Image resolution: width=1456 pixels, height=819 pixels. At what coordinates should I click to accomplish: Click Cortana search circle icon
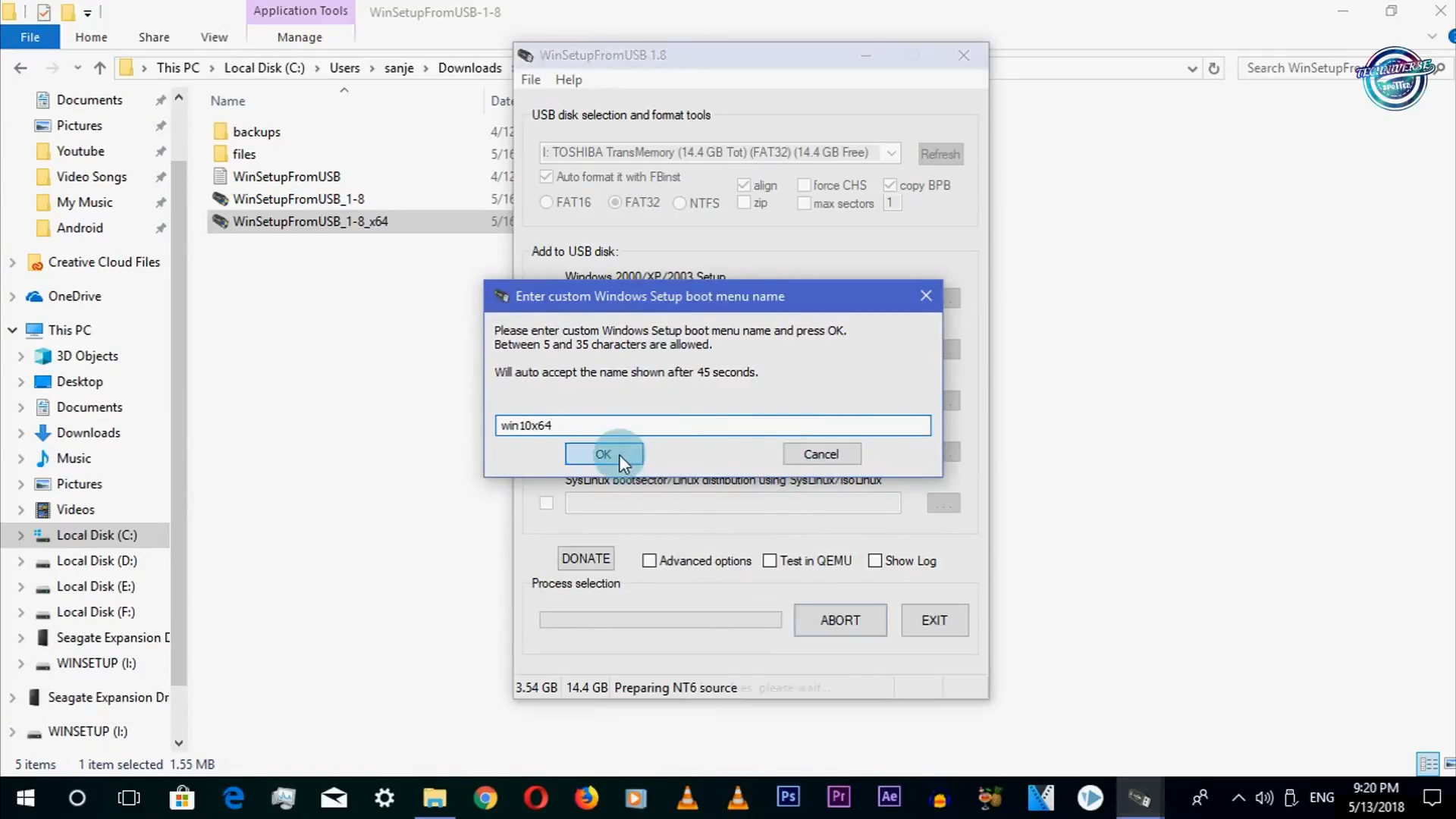point(77,798)
